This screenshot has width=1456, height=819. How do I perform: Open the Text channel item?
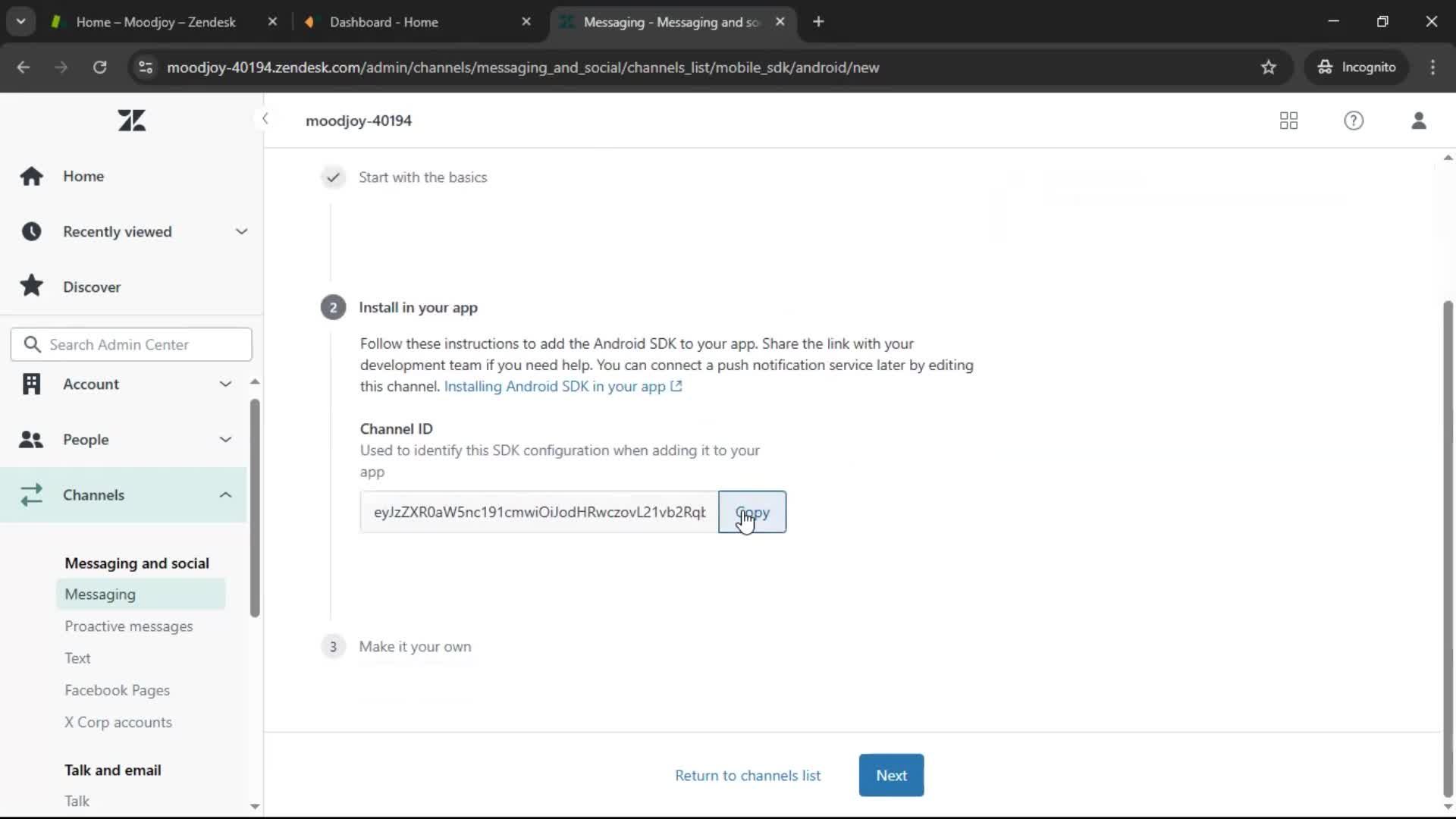point(77,658)
